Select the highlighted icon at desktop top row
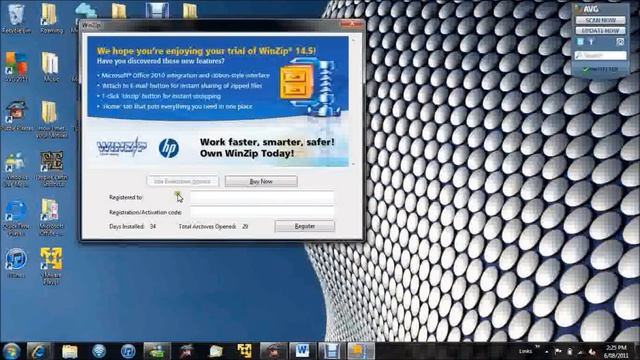This screenshot has width=640, height=360. [157, 10]
